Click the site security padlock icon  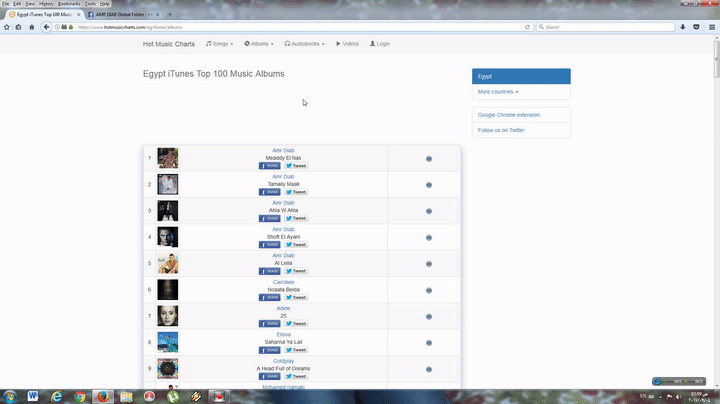pyautogui.click(x=71, y=27)
